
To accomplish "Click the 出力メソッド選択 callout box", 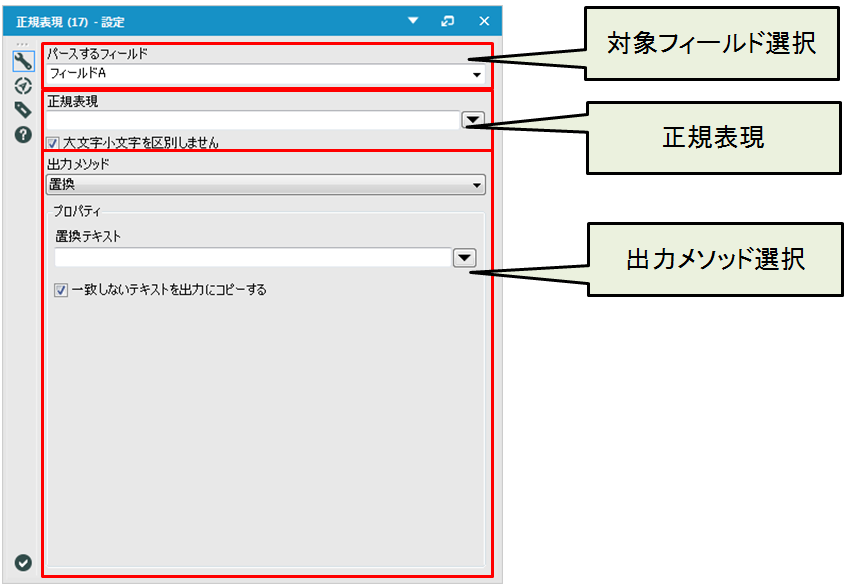I will tap(714, 259).
